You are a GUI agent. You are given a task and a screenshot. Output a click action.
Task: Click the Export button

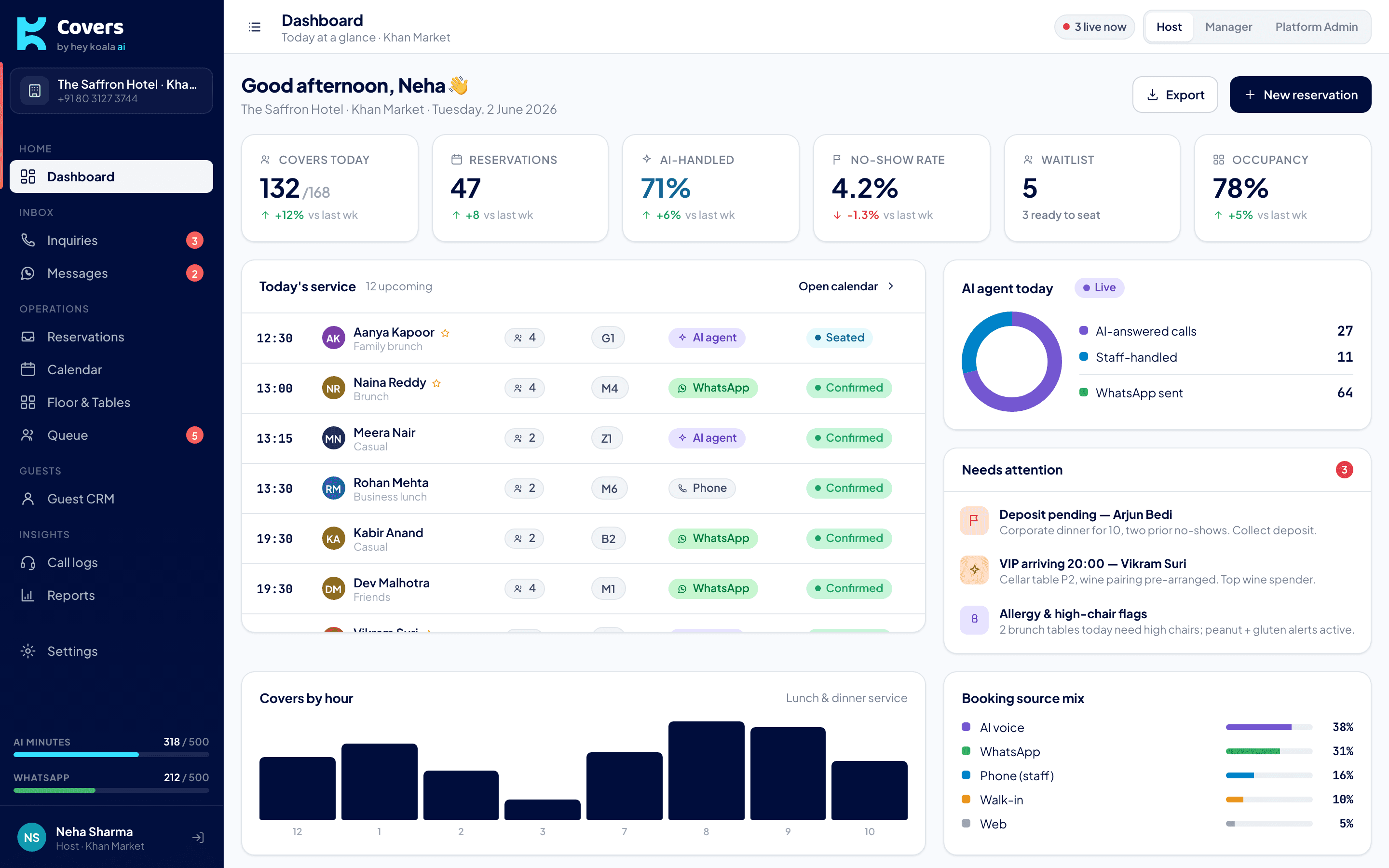point(1175,95)
